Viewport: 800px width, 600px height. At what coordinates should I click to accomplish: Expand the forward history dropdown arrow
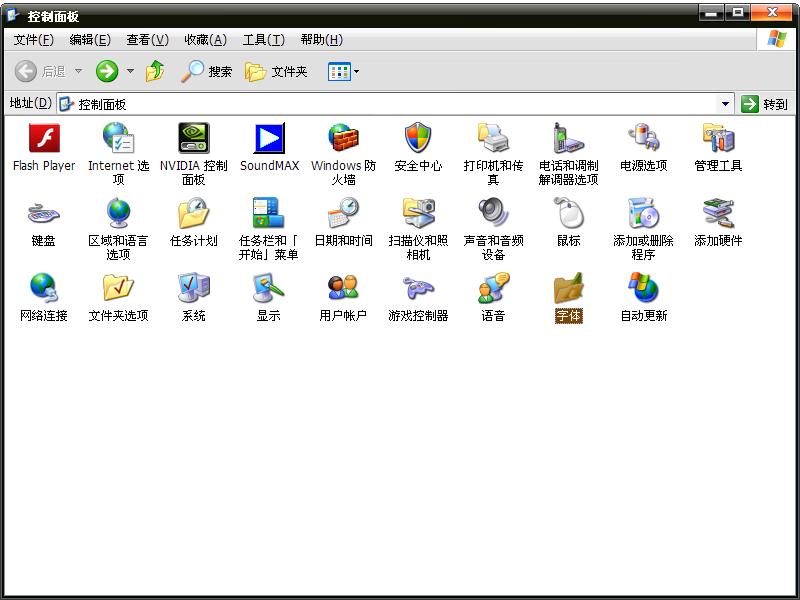coord(131,71)
